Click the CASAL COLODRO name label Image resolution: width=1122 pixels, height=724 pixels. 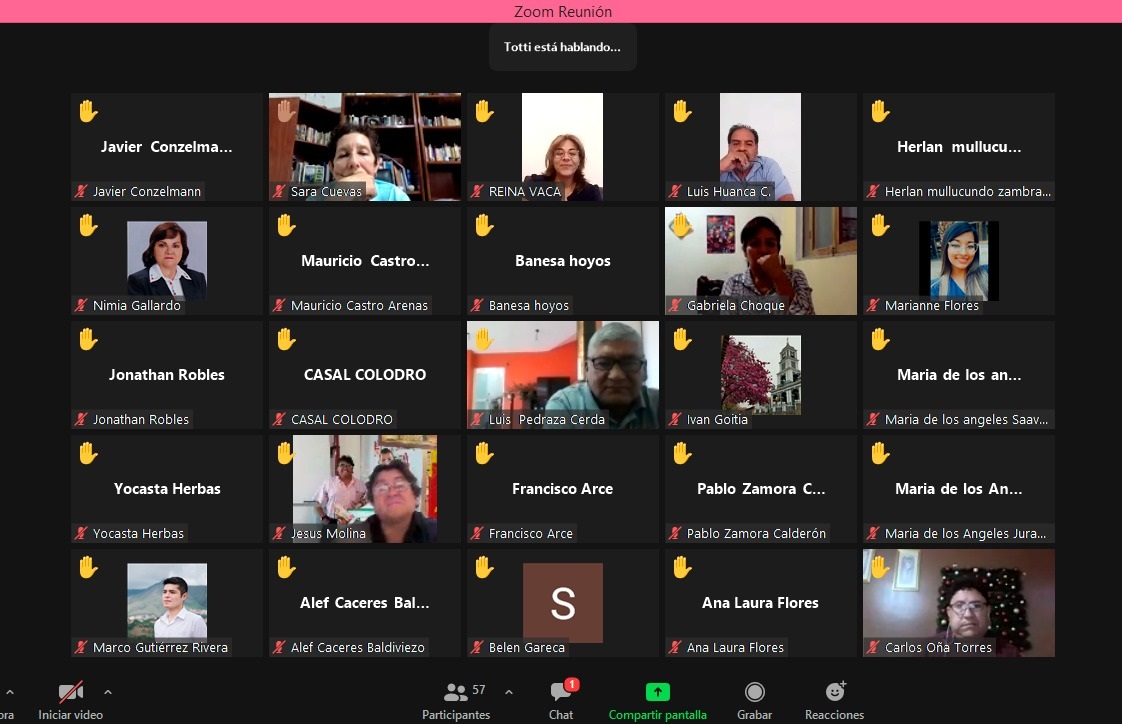342,420
